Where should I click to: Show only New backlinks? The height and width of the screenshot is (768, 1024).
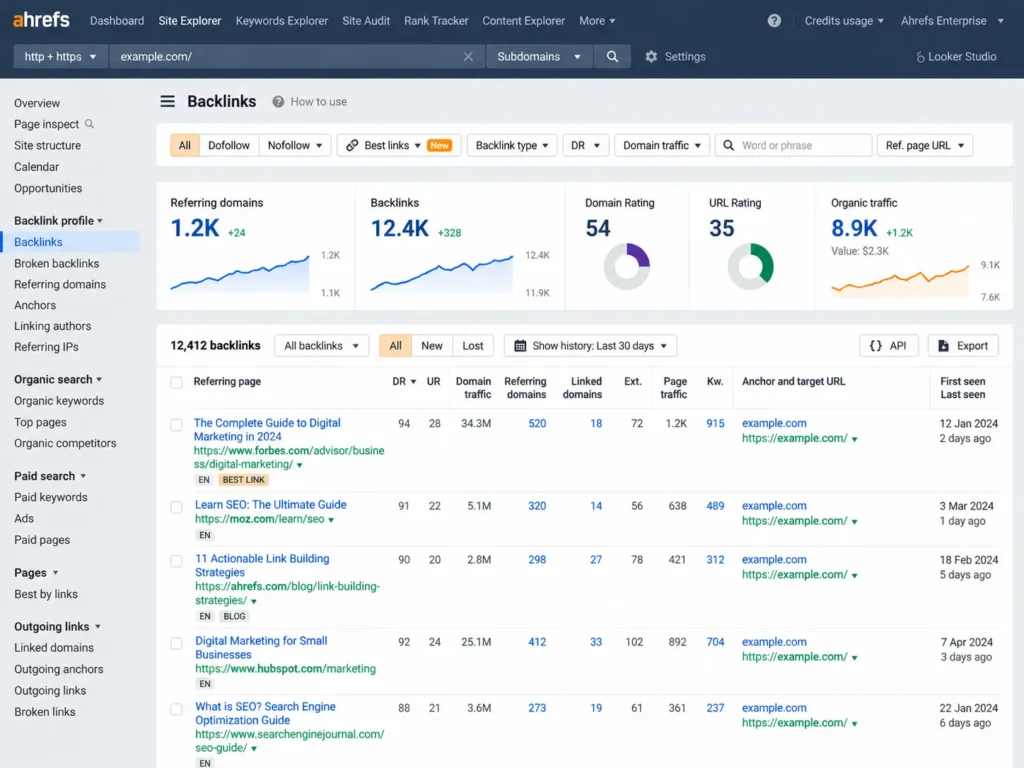(x=432, y=345)
